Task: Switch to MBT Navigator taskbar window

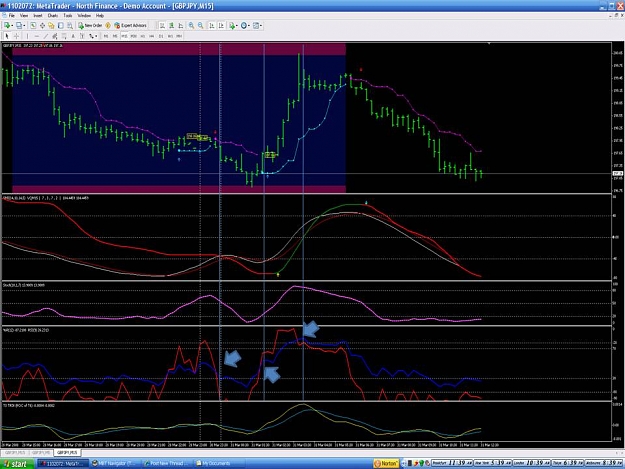Action: (115, 463)
